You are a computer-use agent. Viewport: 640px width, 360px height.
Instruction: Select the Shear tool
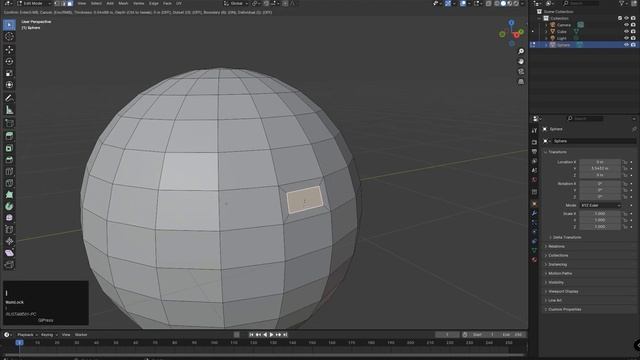point(9,253)
